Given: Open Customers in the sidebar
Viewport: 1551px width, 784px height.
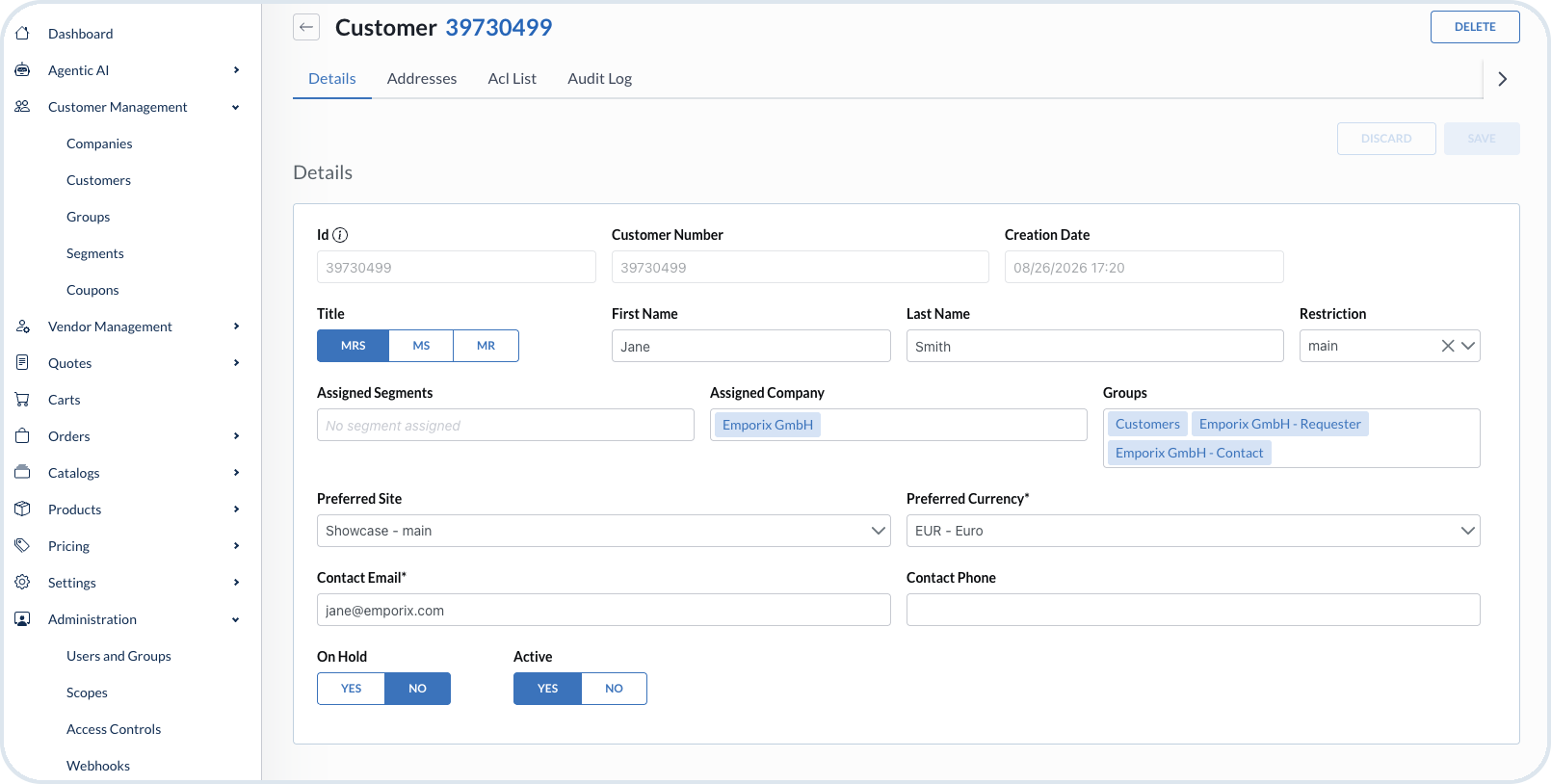Looking at the screenshot, I should (x=98, y=180).
